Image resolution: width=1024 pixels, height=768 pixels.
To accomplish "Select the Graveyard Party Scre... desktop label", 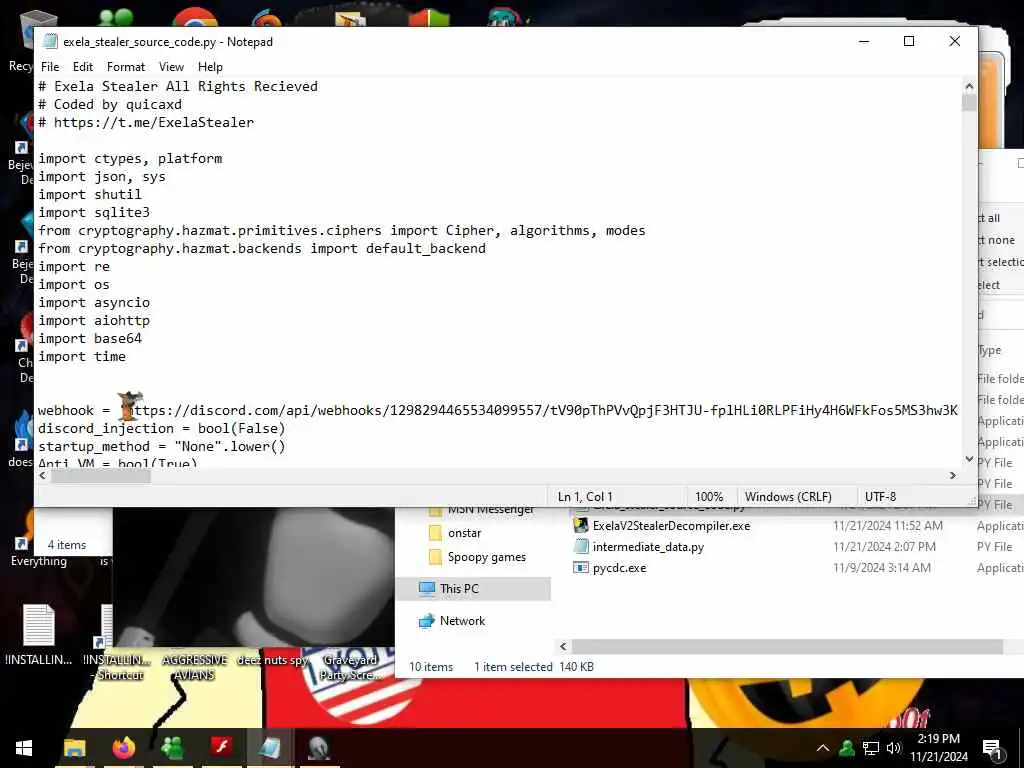I will click(x=349, y=667).
